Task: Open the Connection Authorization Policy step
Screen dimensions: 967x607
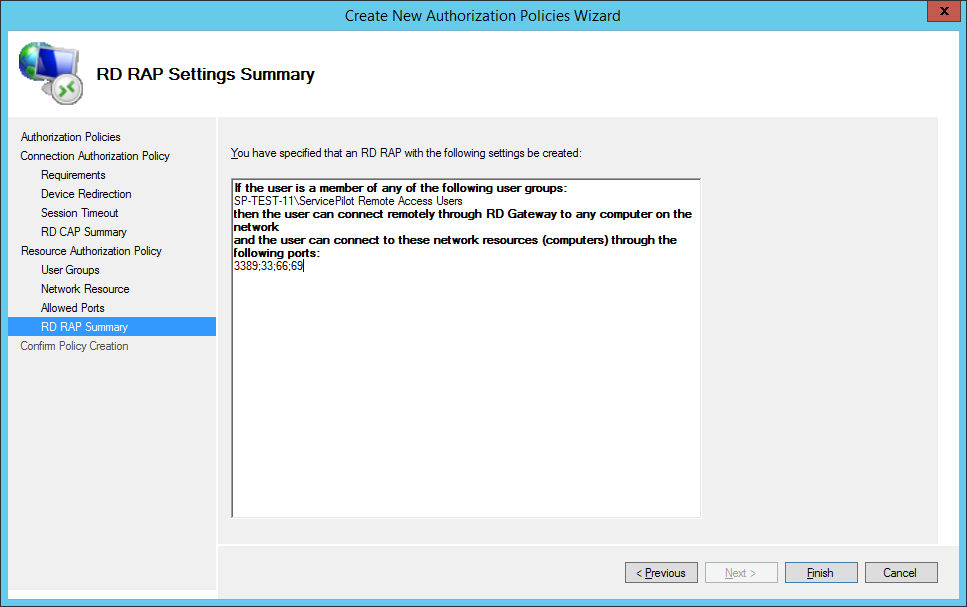Action: (x=95, y=156)
